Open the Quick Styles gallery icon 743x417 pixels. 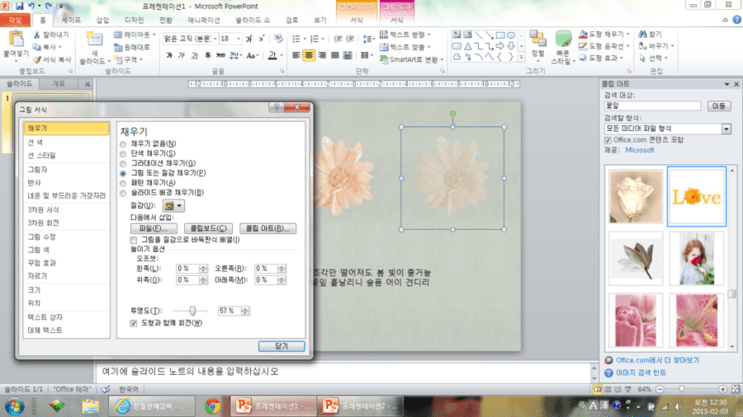(563, 41)
